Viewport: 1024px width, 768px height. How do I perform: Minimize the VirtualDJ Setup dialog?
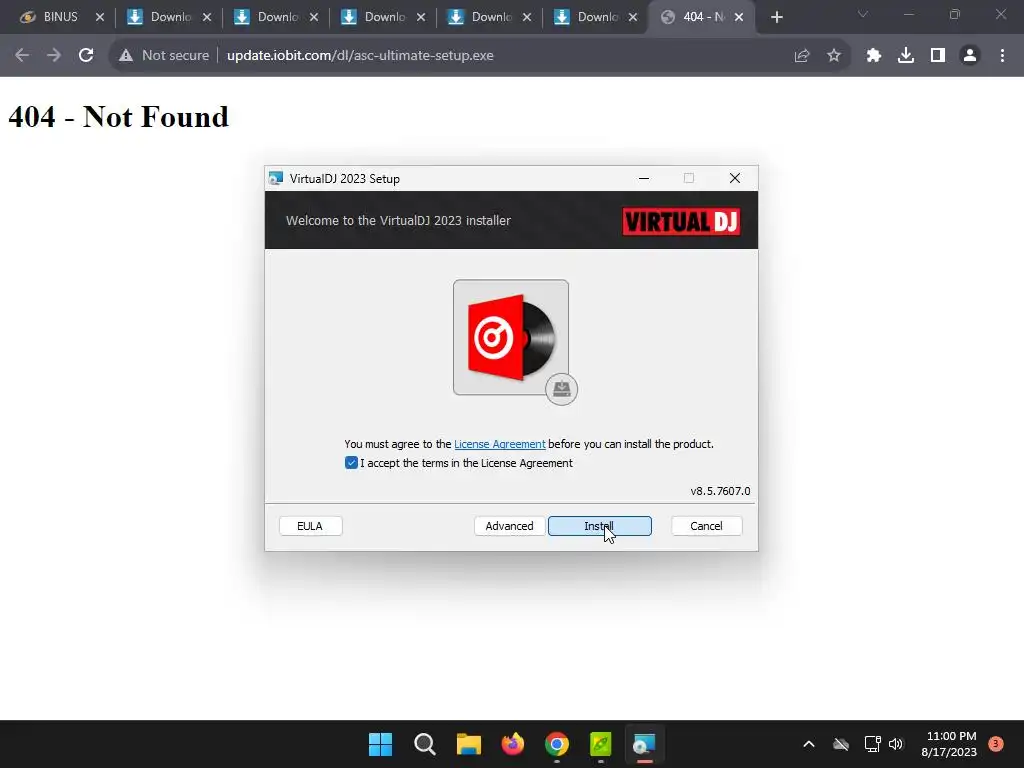[644, 178]
